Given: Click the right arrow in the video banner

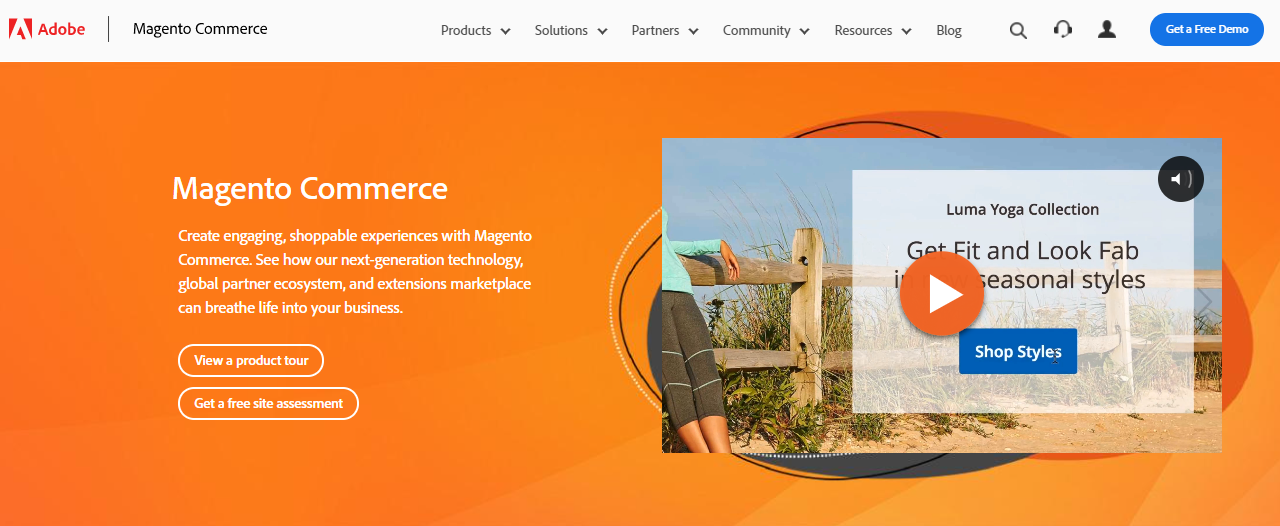Looking at the screenshot, I should pos(1205,301).
